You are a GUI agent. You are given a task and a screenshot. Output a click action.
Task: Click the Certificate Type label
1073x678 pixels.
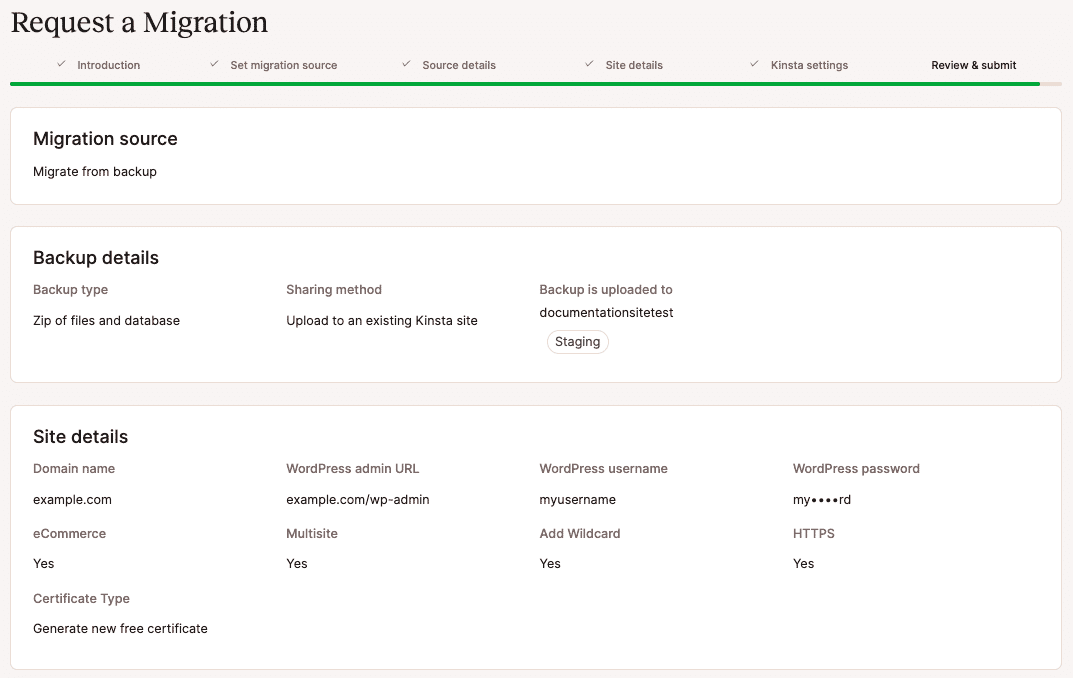coord(81,599)
